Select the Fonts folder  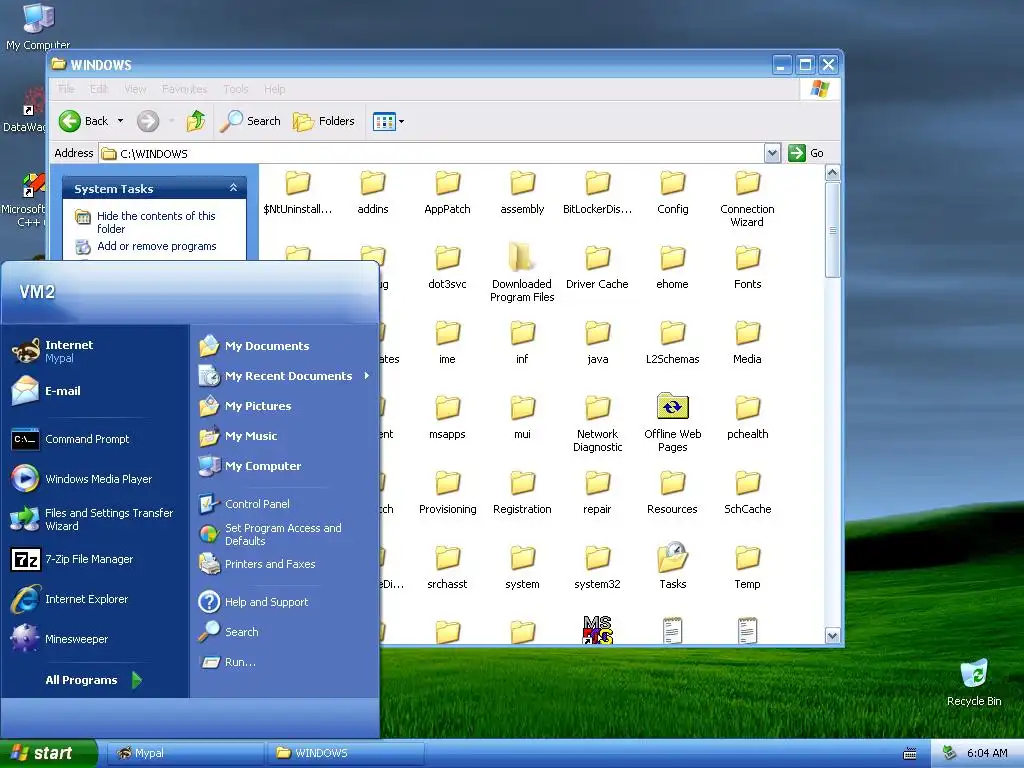[x=747, y=268]
